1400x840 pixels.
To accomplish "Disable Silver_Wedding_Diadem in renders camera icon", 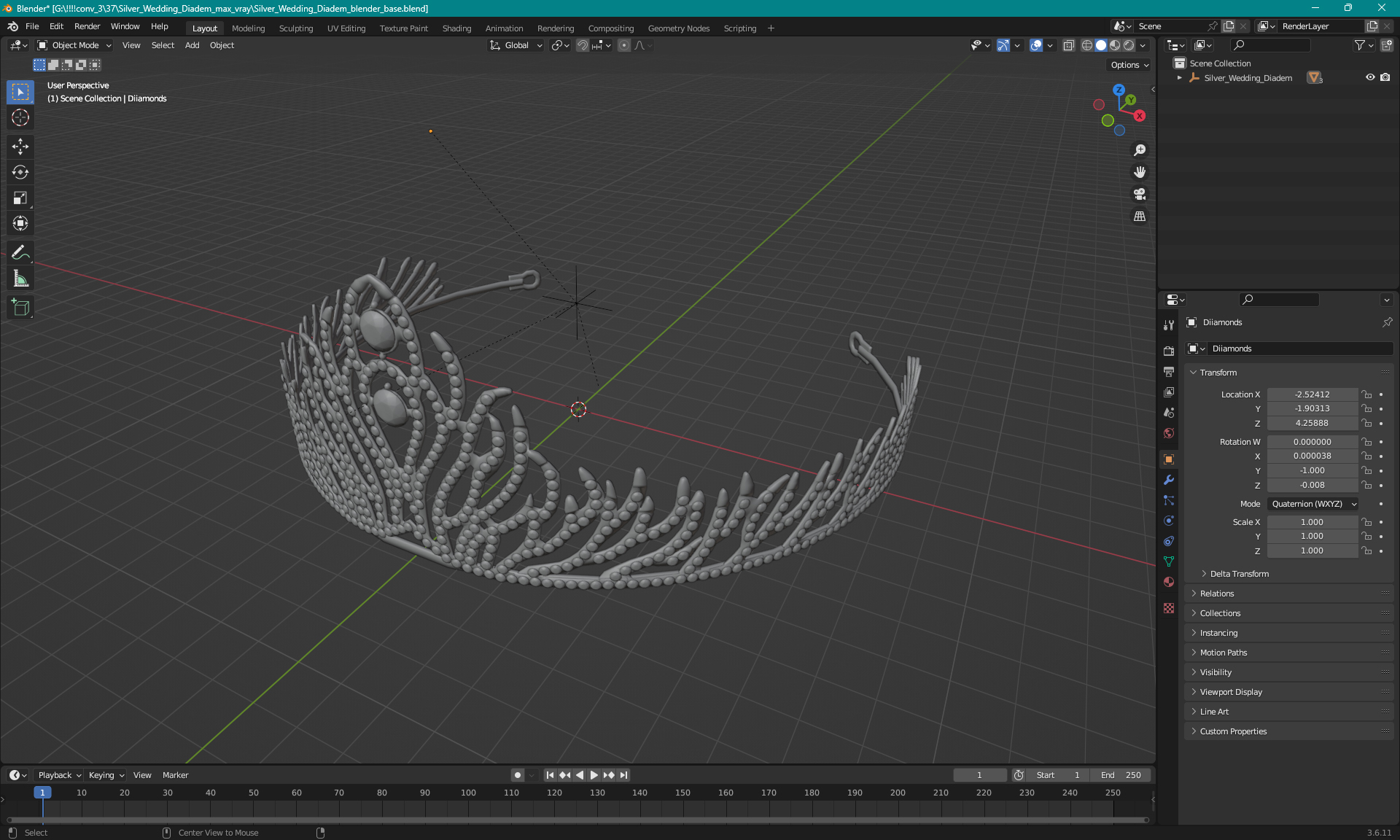I will pyautogui.click(x=1385, y=77).
